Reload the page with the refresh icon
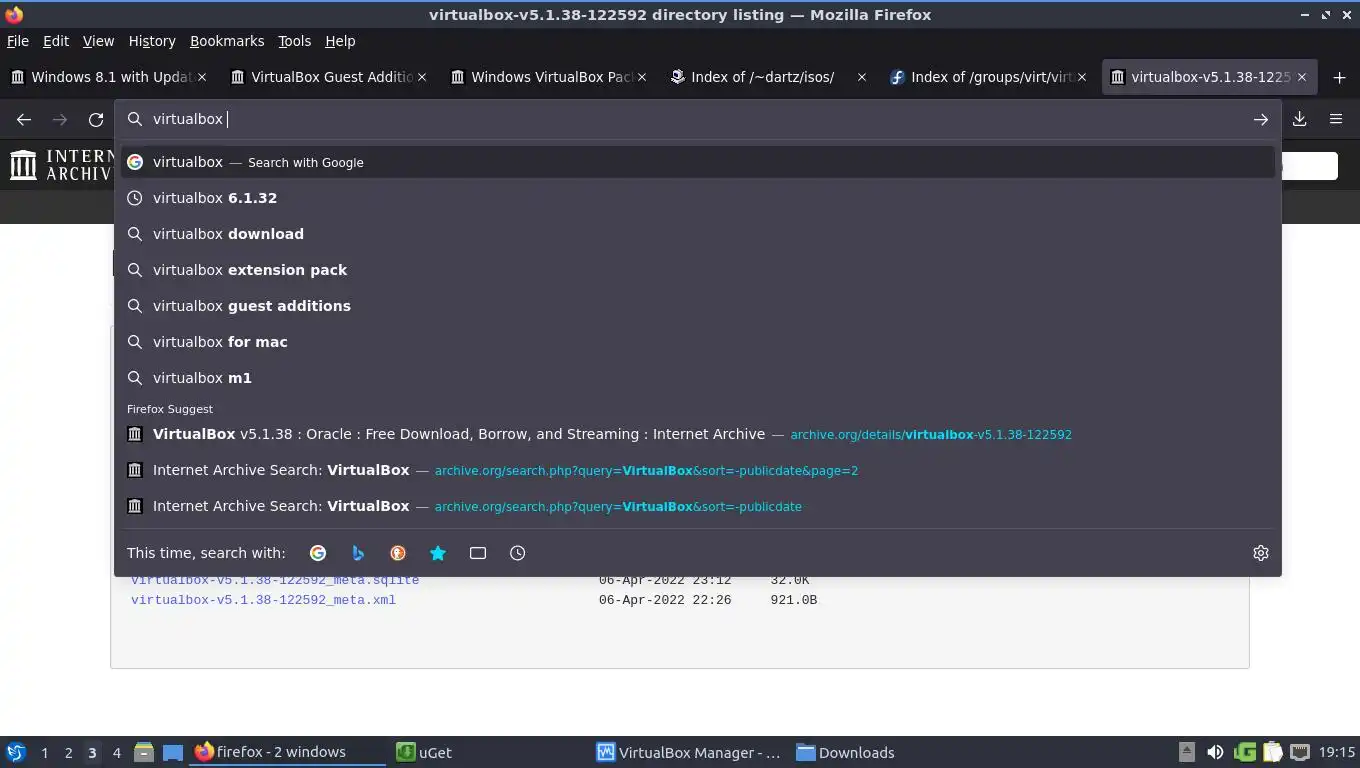 (96, 119)
